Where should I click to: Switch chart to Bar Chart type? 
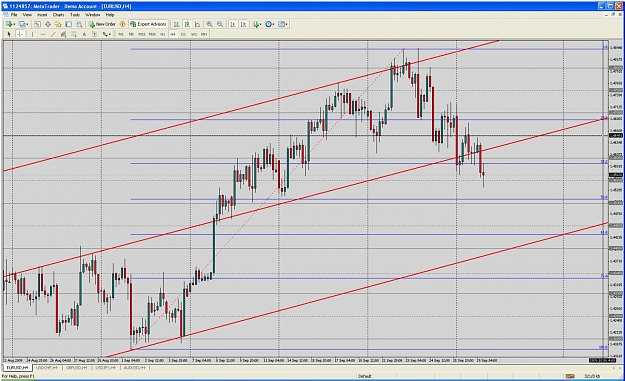click(176, 24)
